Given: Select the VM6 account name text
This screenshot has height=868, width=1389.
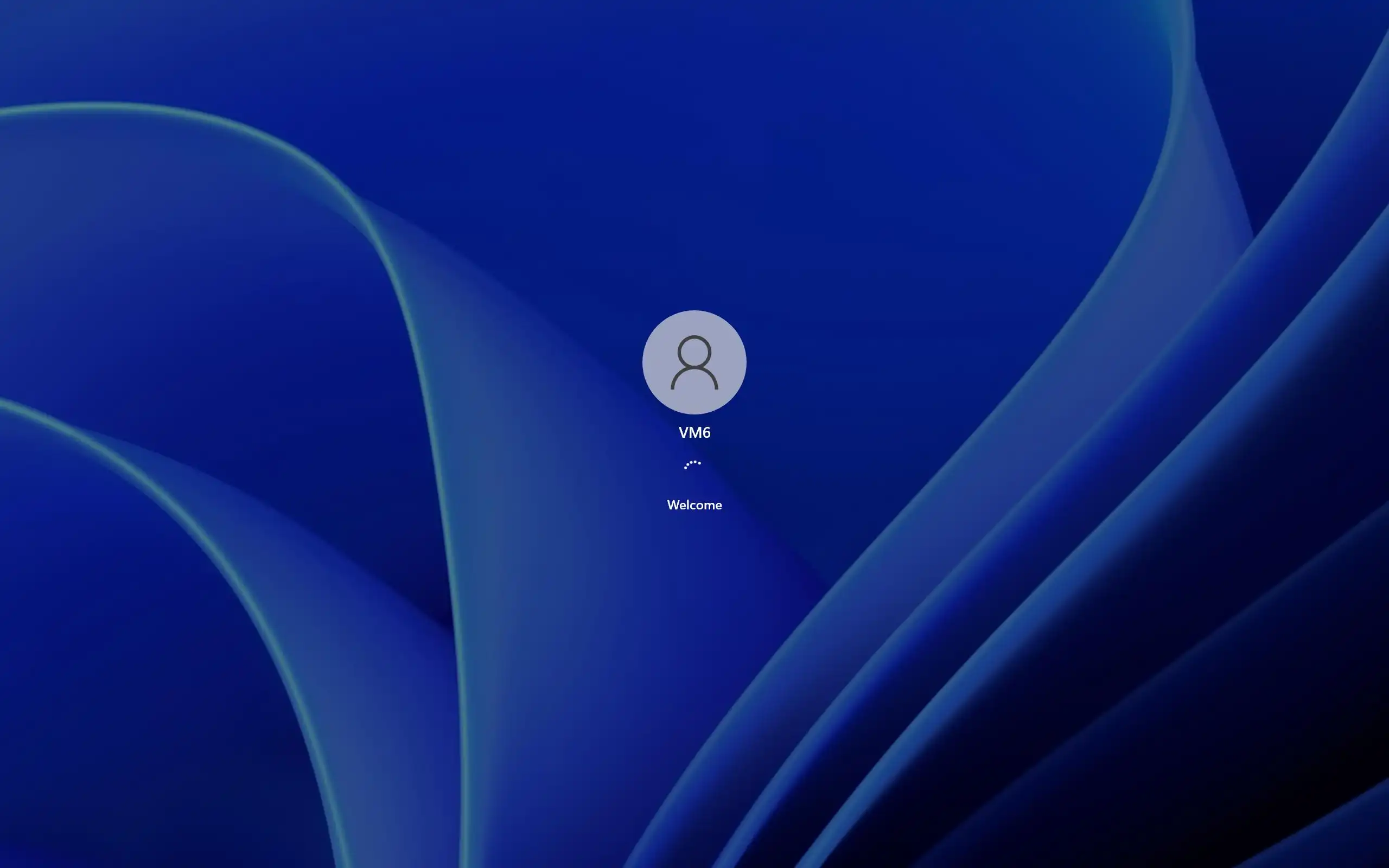Looking at the screenshot, I should click(694, 432).
